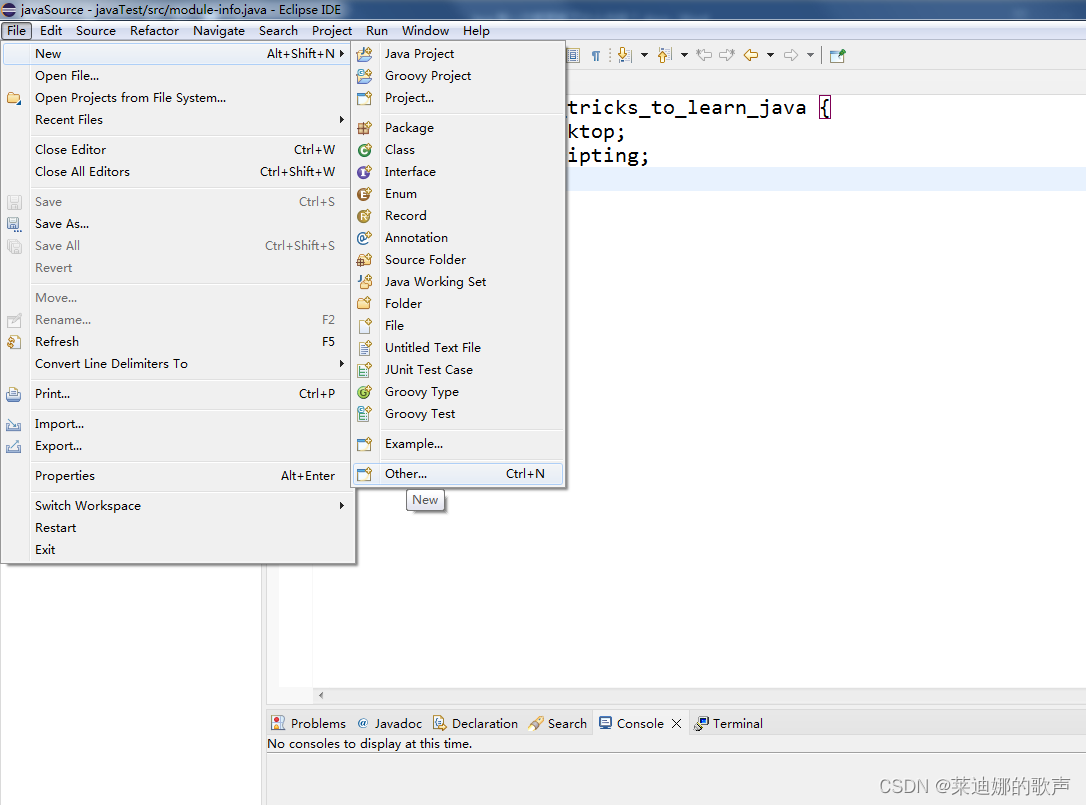Choose Close All Editors entry
The height and width of the screenshot is (805, 1086).
point(179,172)
